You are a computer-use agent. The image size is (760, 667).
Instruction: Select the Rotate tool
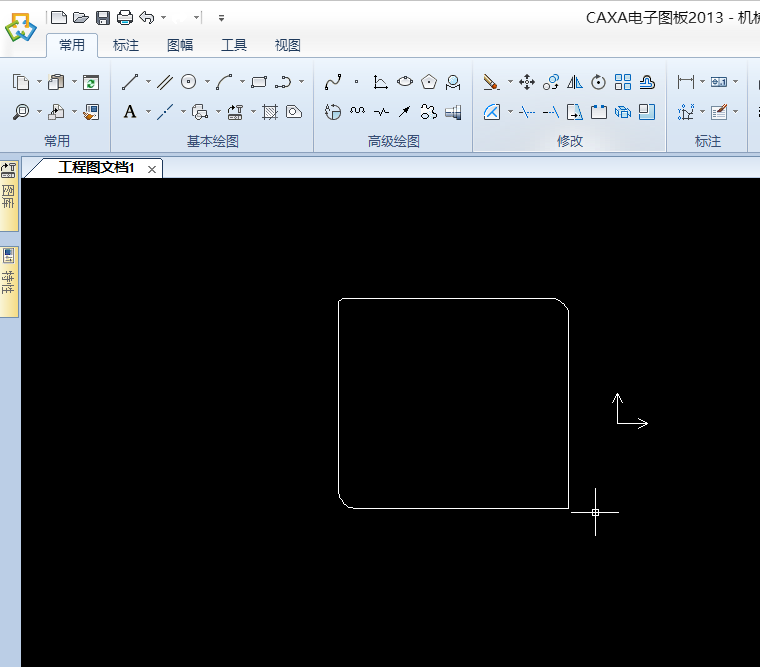(599, 82)
